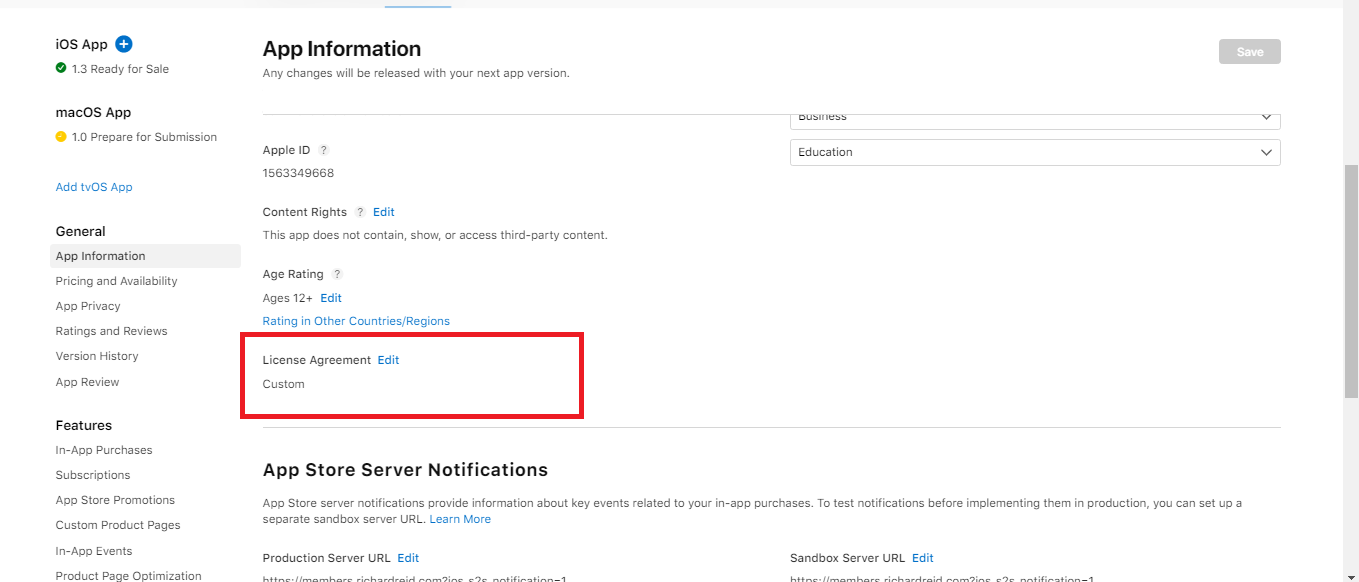Open Rating in Other Countries/Regions
Screen dimensions: 1359x582
pyautogui.click(x=356, y=321)
